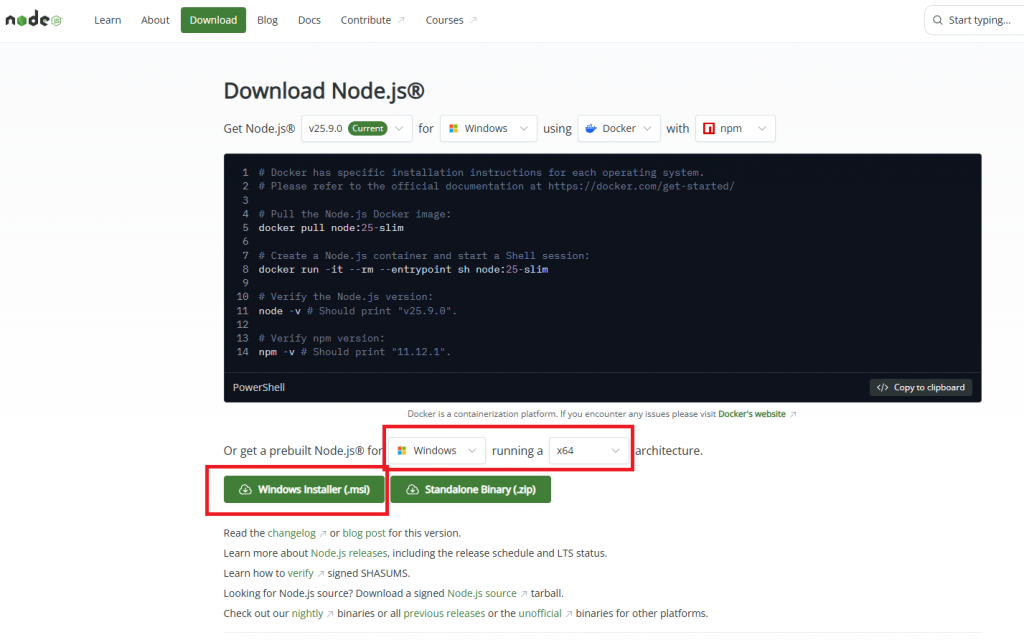Click download icon on Windows Installer button

(245, 489)
